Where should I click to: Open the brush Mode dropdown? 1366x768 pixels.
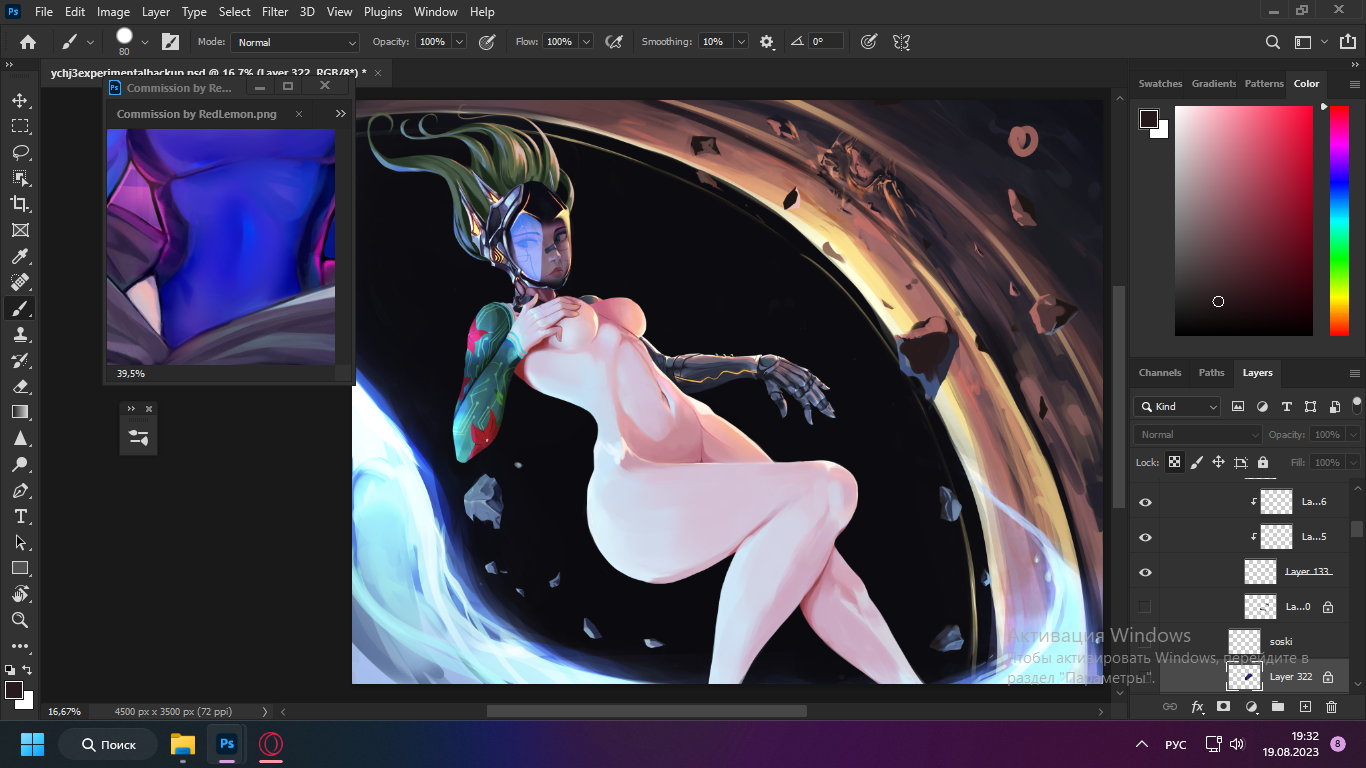(x=295, y=42)
